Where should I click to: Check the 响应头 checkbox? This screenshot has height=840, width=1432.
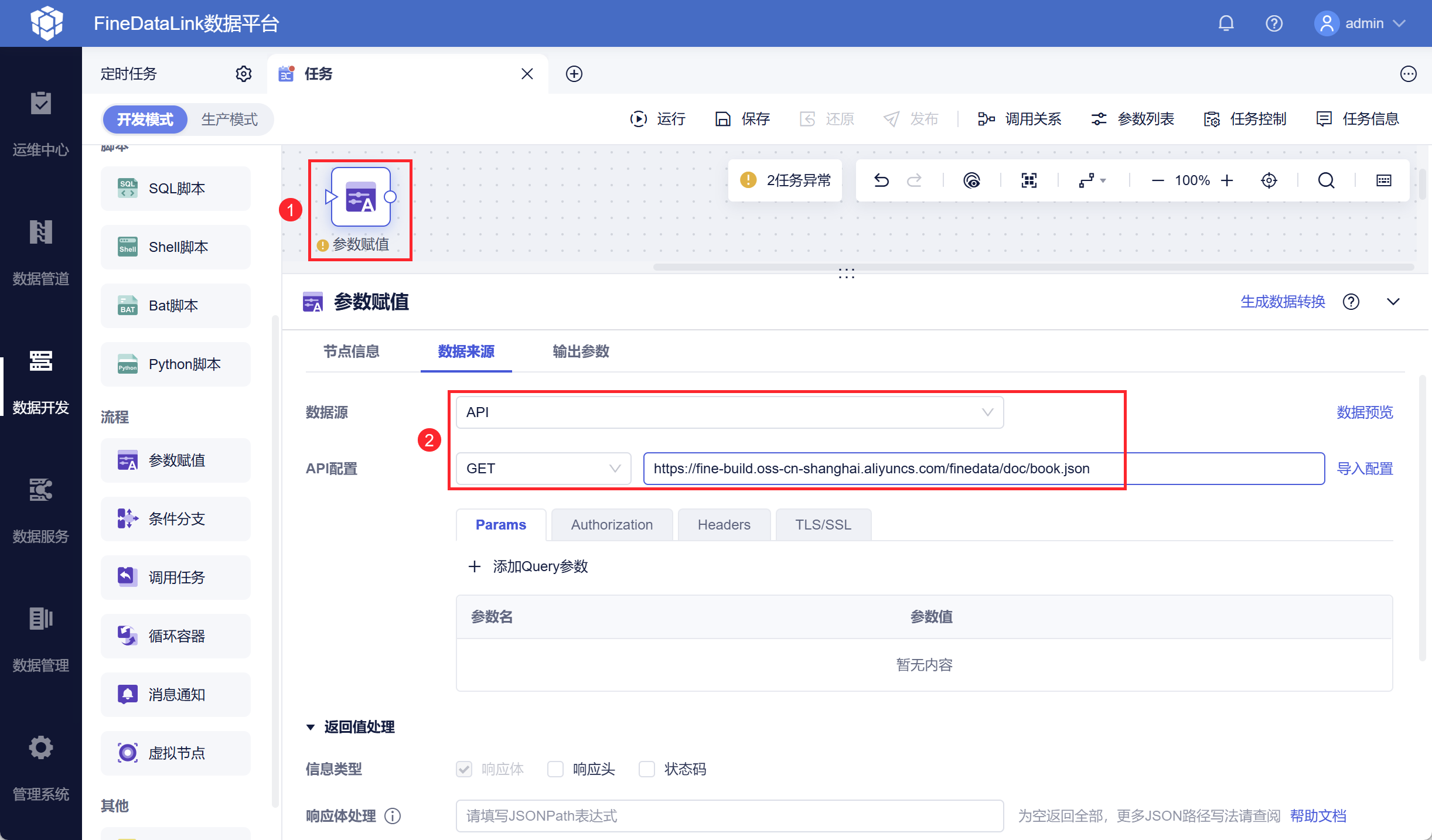555,769
